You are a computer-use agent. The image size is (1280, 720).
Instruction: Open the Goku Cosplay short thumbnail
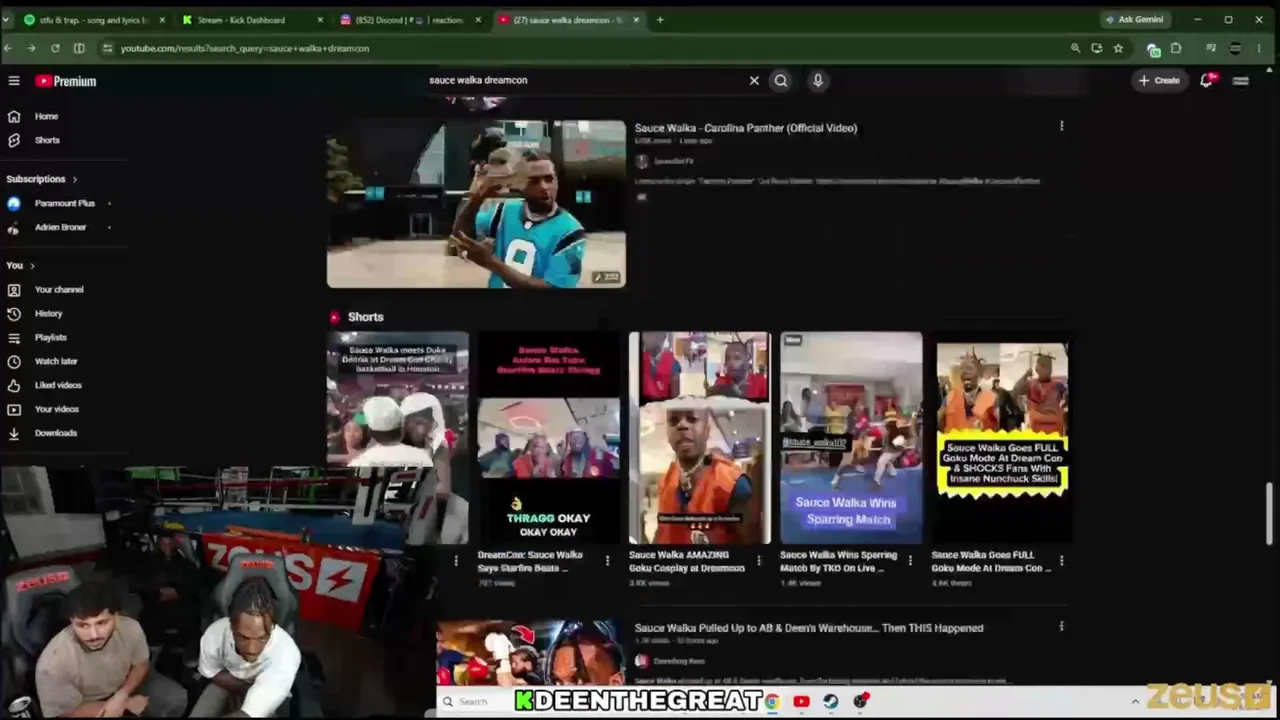point(700,438)
